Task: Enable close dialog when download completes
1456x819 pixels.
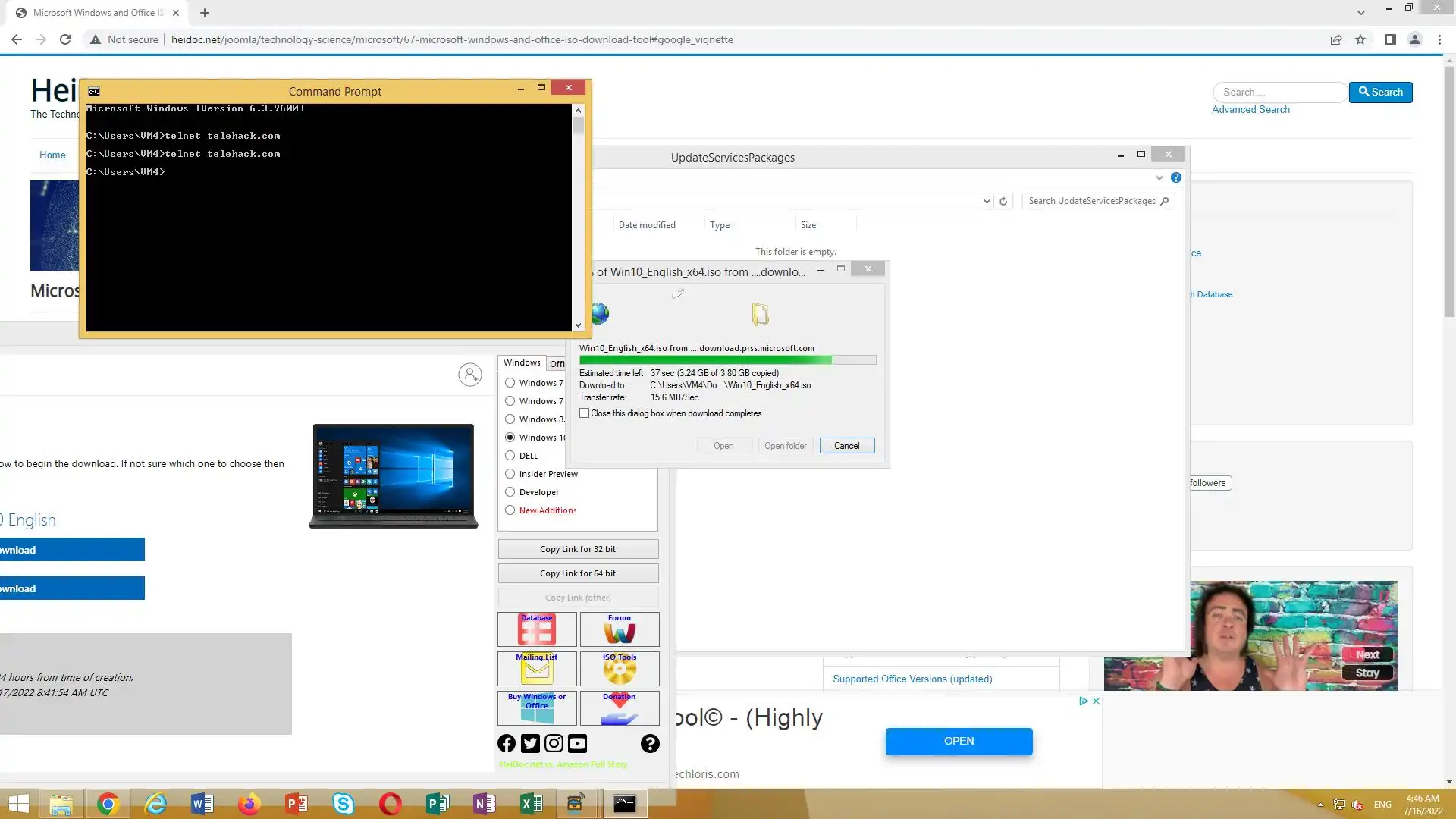Action: (585, 413)
